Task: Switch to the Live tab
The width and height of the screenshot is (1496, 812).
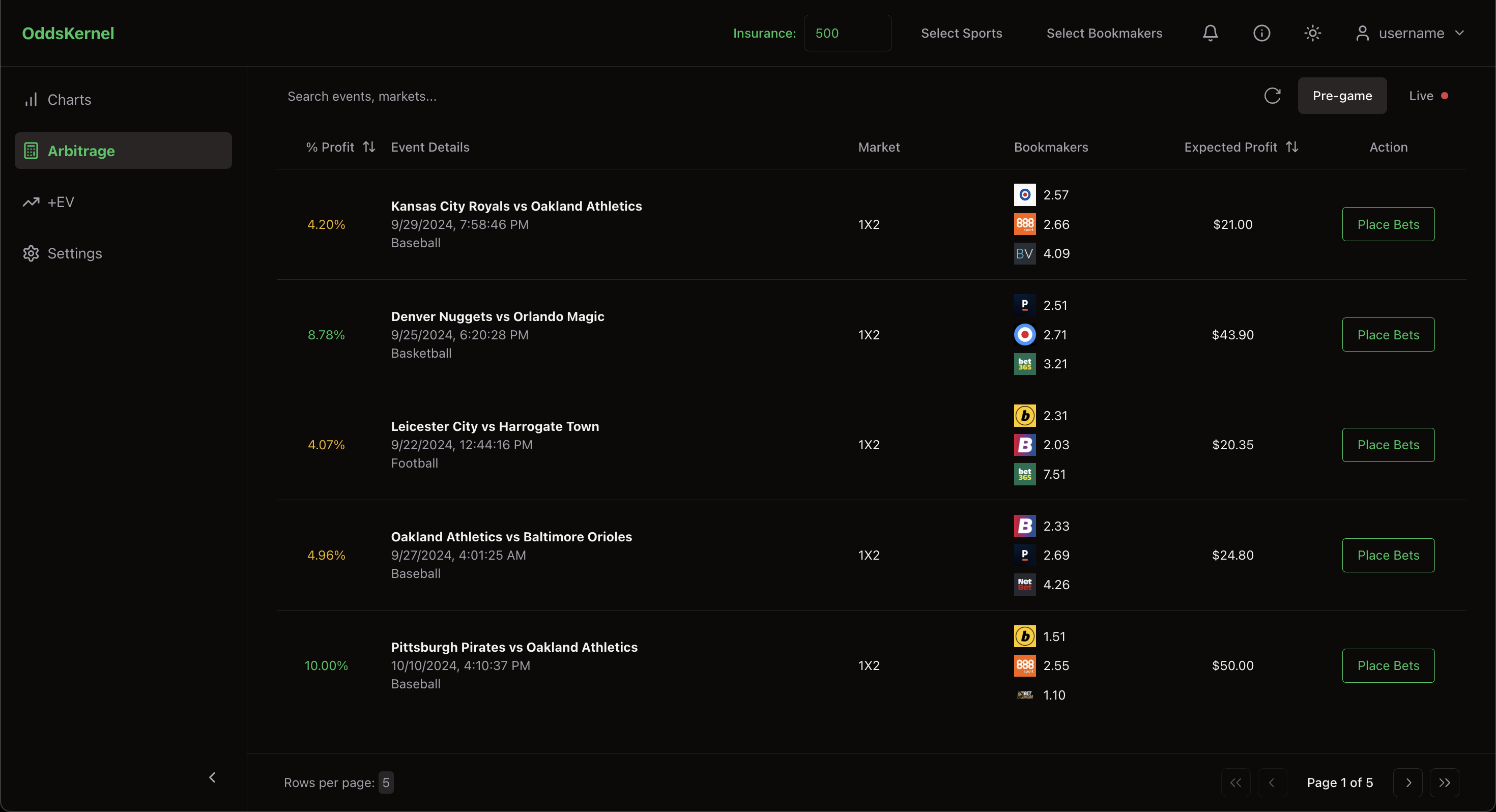Action: pos(1428,96)
